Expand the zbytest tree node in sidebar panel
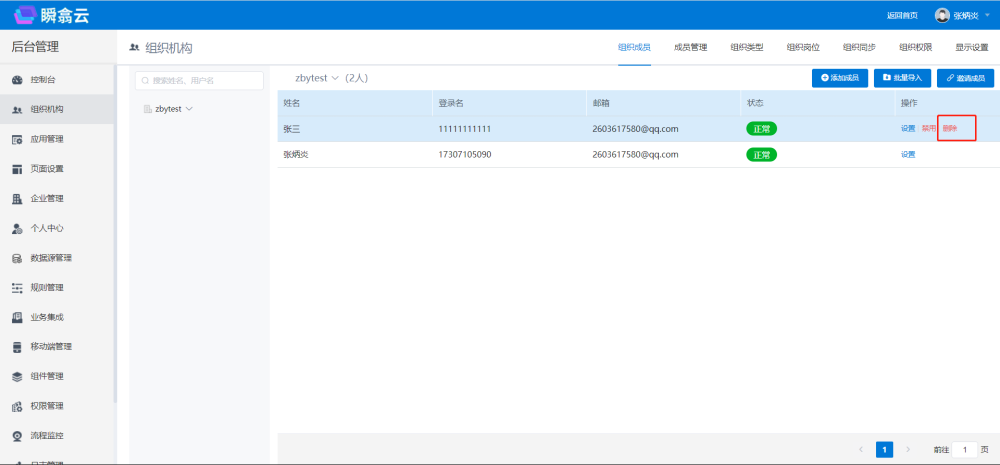The image size is (1000, 465). click(189, 109)
